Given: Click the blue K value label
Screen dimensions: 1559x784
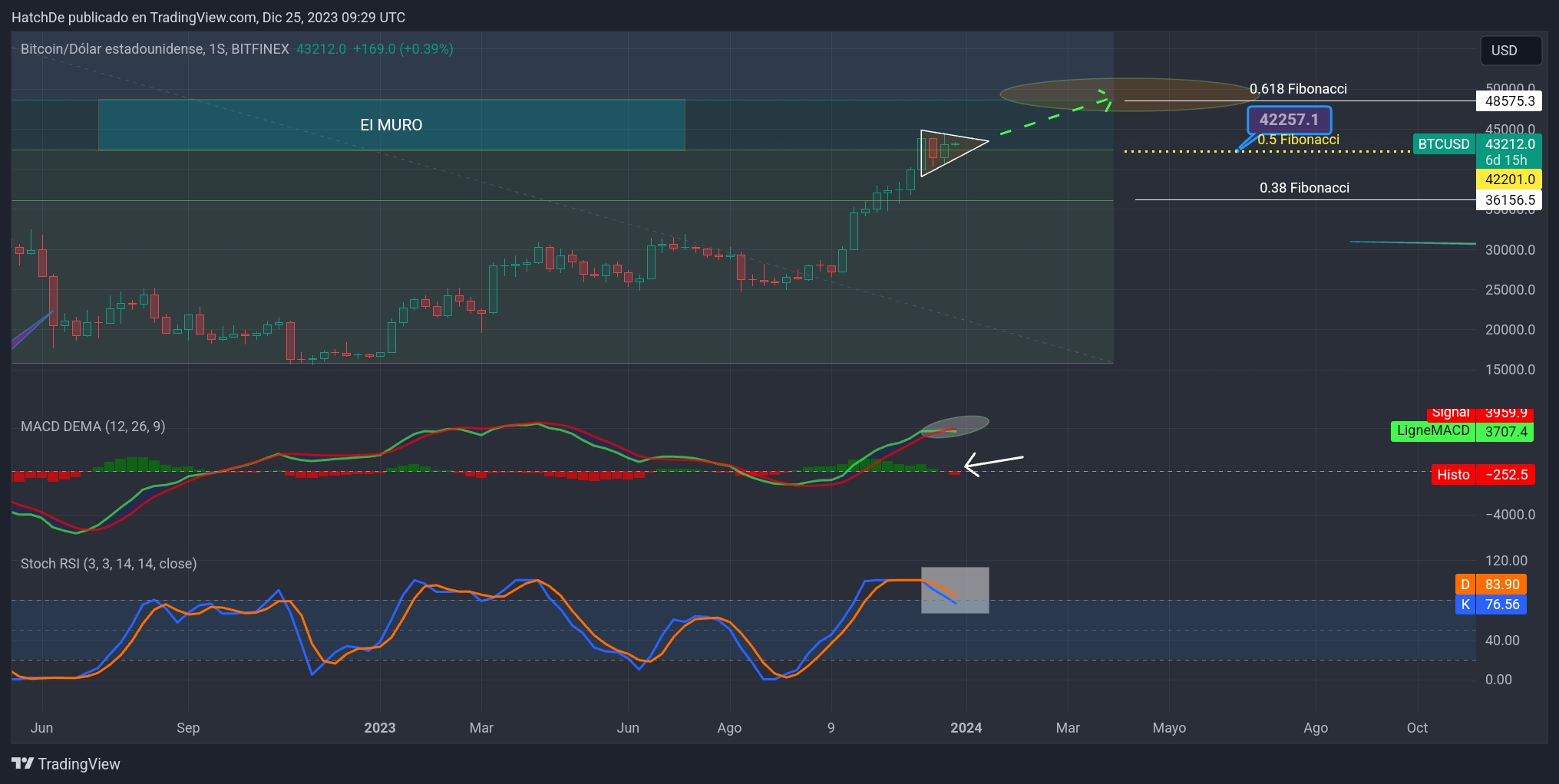Looking at the screenshot, I should (1465, 604).
